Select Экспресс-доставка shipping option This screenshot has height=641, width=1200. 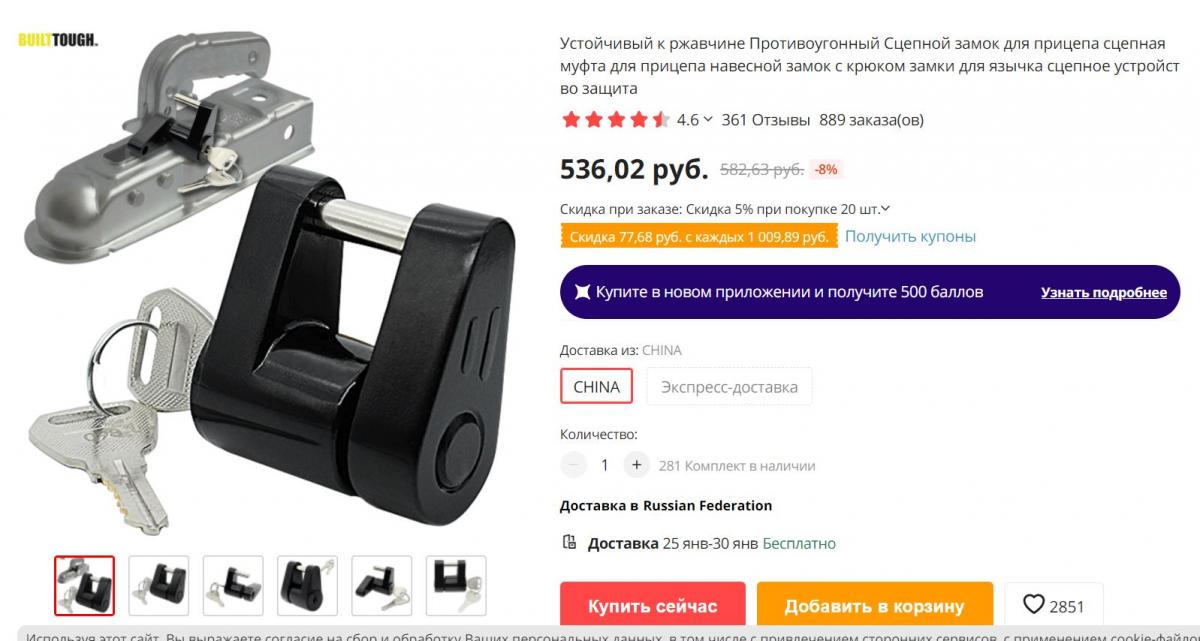(x=729, y=387)
